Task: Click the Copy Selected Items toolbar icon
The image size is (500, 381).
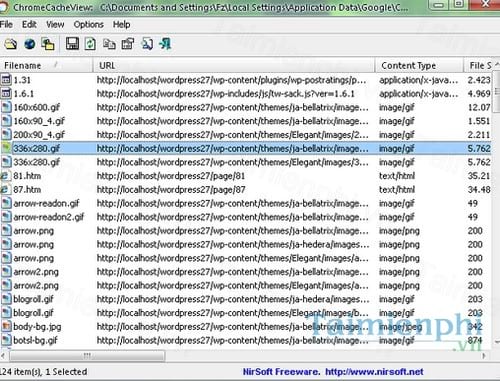Action: [x=109, y=44]
